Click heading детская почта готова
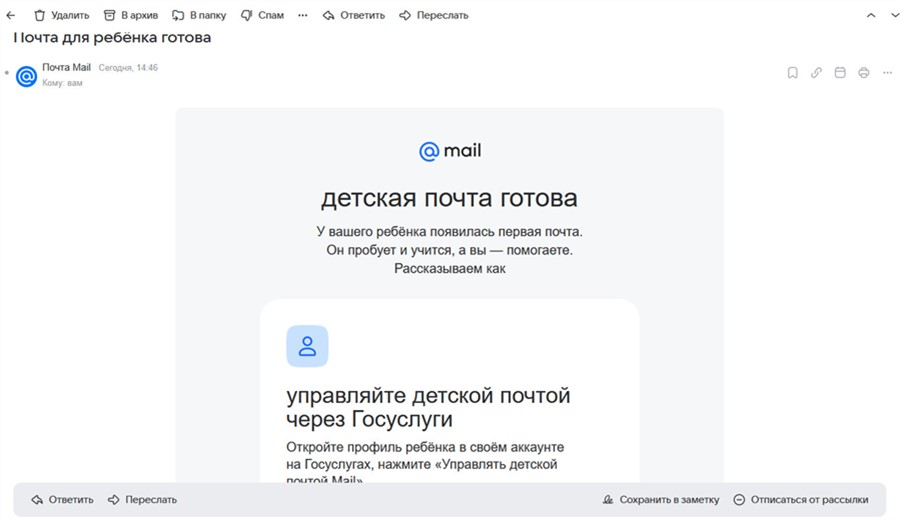This screenshot has width=900, height=520. coord(449,198)
